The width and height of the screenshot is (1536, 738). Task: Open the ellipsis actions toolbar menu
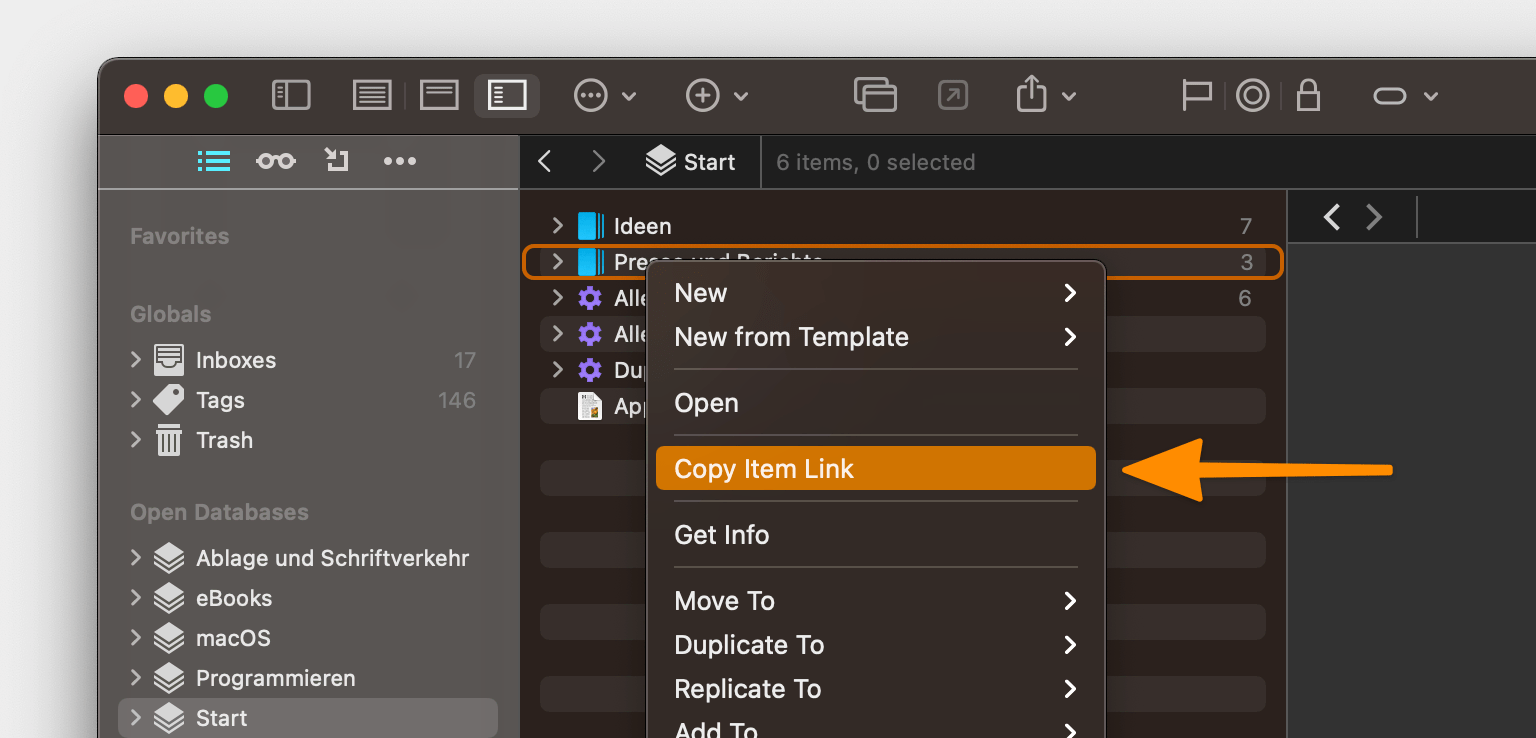[605, 96]
